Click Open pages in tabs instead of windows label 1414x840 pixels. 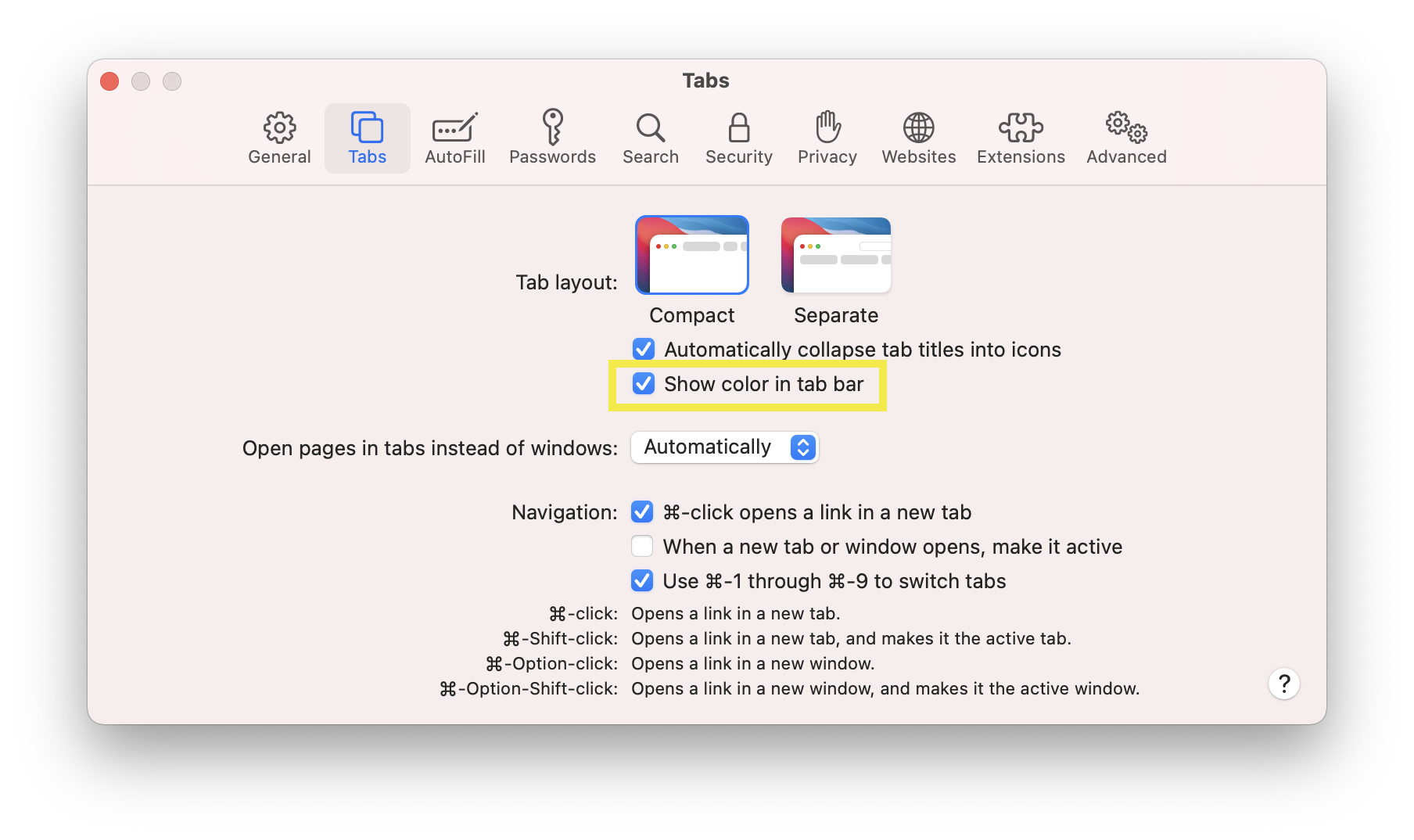pyautogui.click(x=430, y=448)
